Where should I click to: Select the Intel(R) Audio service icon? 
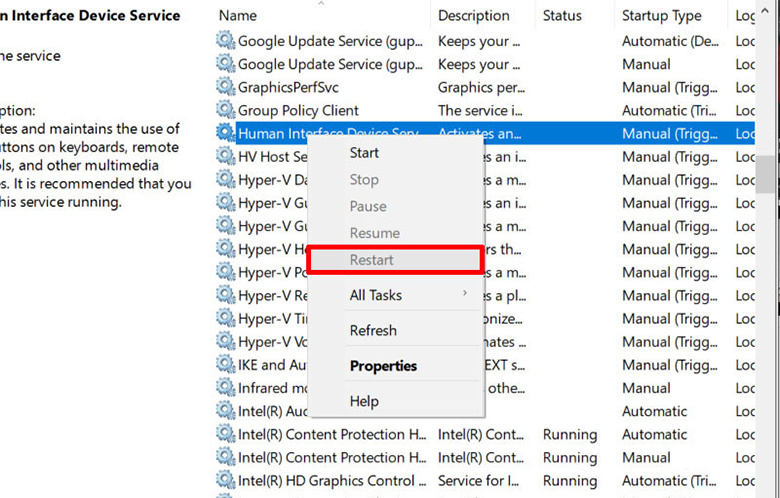226,411
